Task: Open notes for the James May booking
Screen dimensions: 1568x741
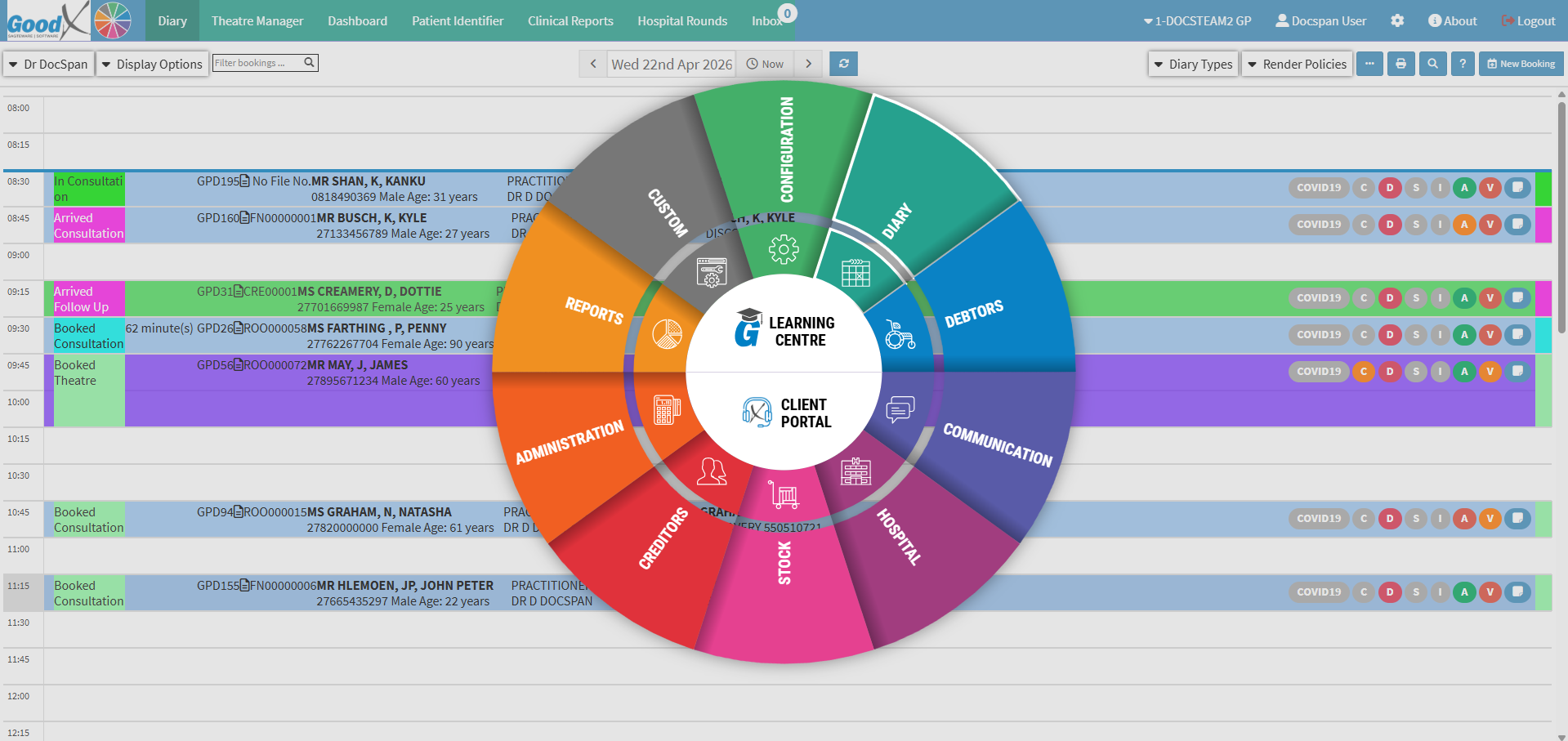Action: click(x=1517, y=372)
